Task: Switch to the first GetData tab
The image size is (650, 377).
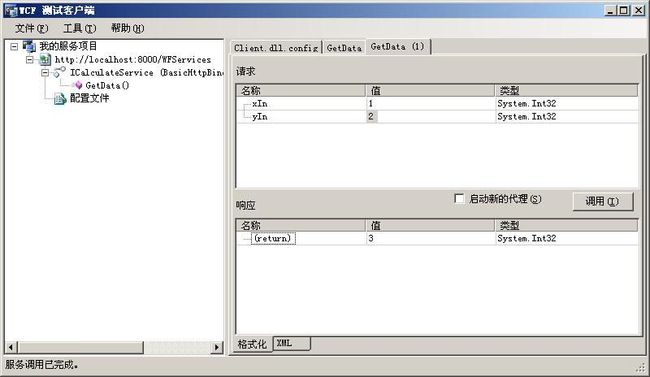Action: tap(344, 48)
